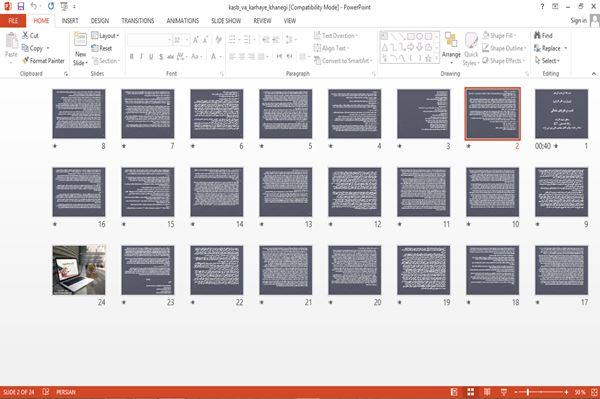Image resolution: width=600 pixels, height=399 pixels.
Task: Click Ribbon Display Options icon
Action: [555, 7]
